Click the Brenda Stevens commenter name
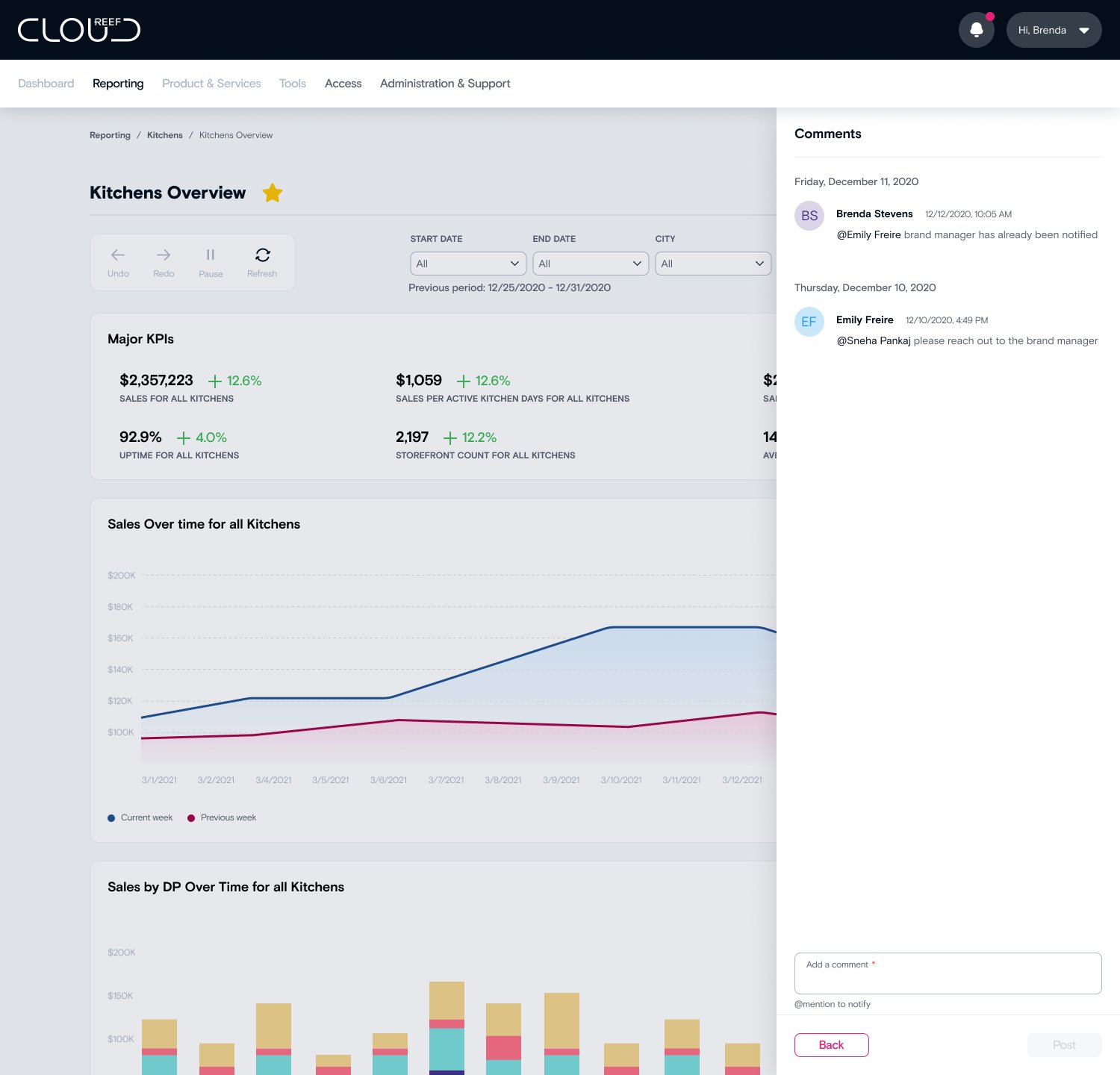Screen dimensions: 1120x1075 [874, 214]
